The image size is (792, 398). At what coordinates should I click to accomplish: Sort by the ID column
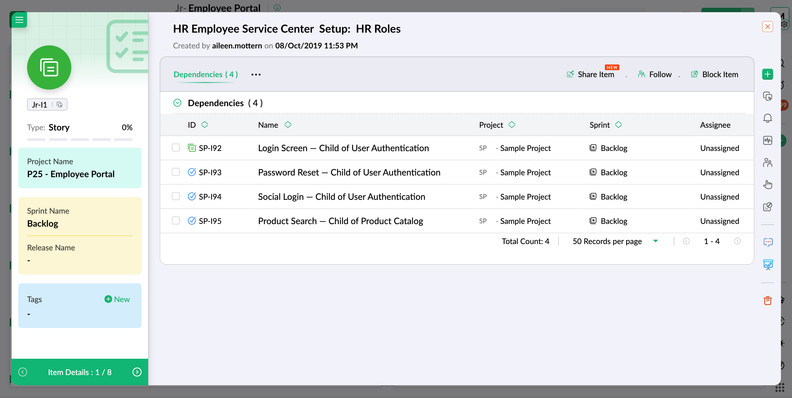pos(205,125)
